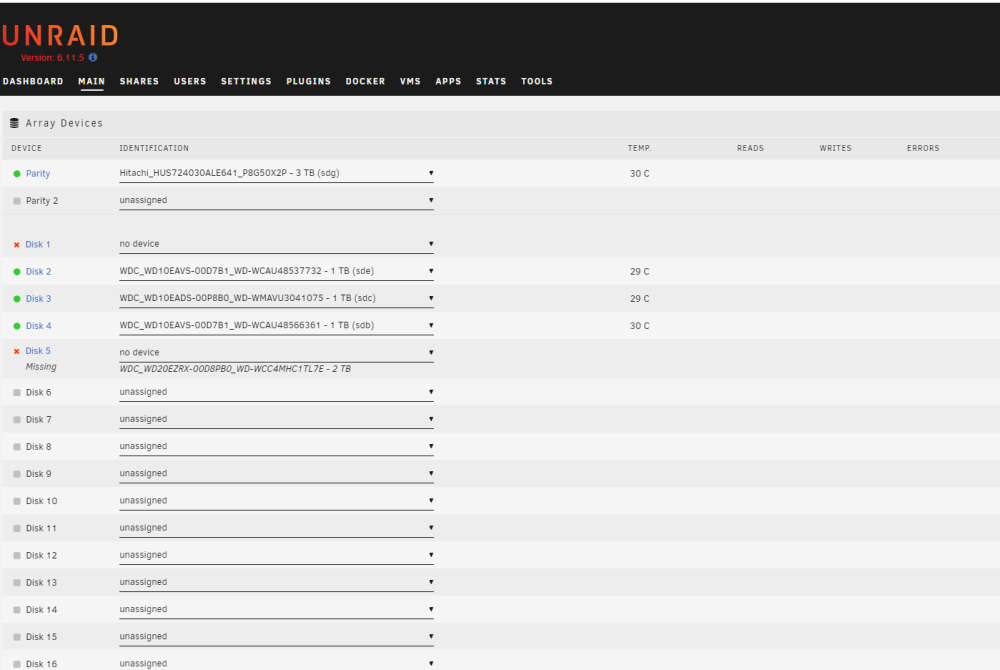This screenshot has width=1000, height=670.
Task: Open the Docker tab
Action: 365,82
